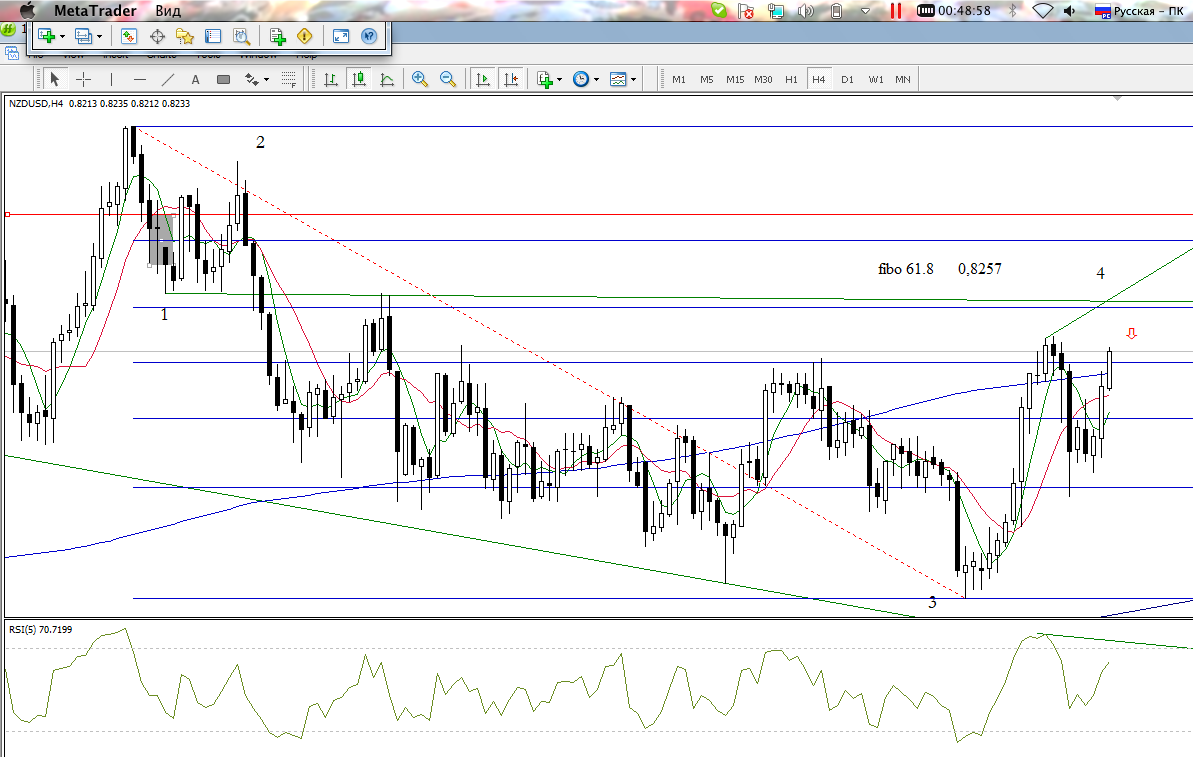Open the Вид menu
This screenshot has height=757, width=1193.
pyautogui.click(x=168, y=11)
